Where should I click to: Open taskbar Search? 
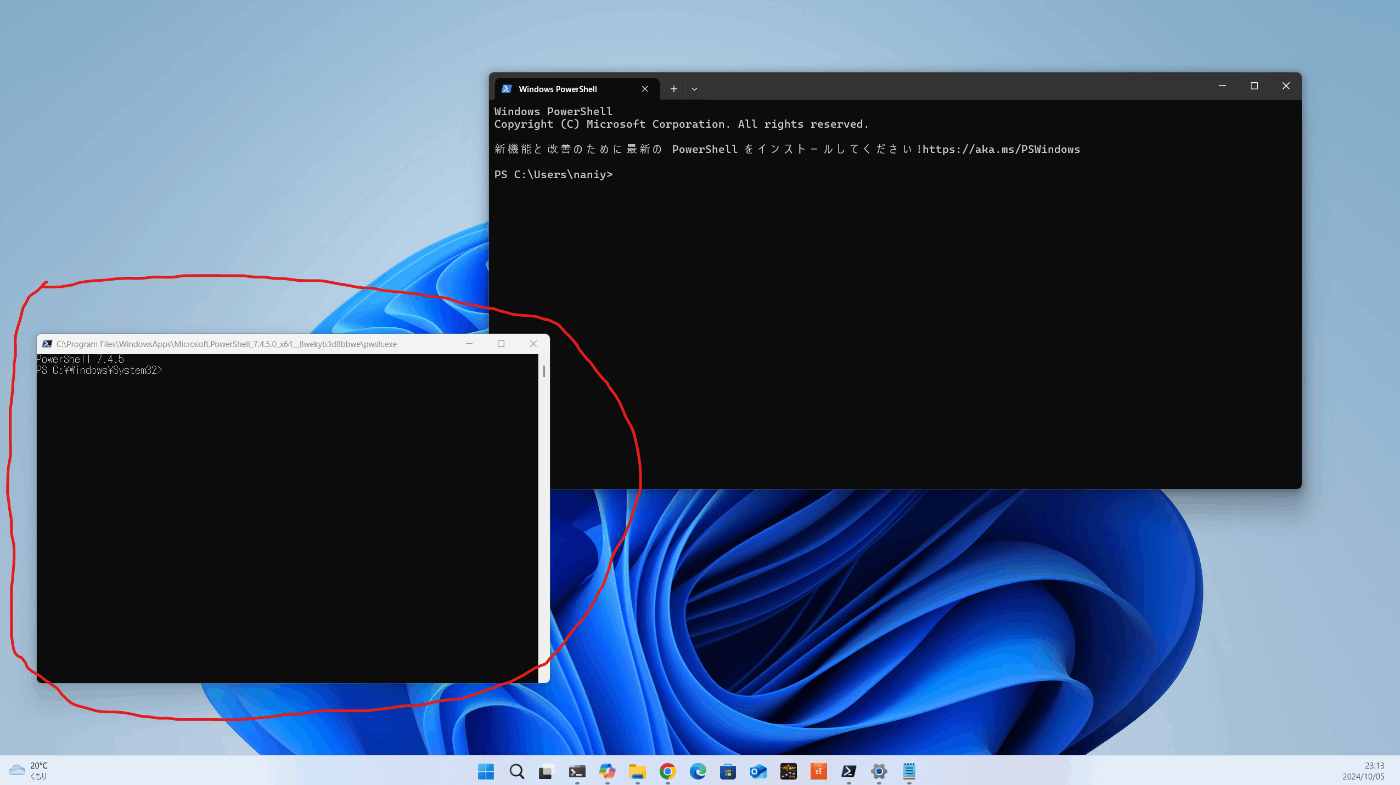tap(516, 771)
